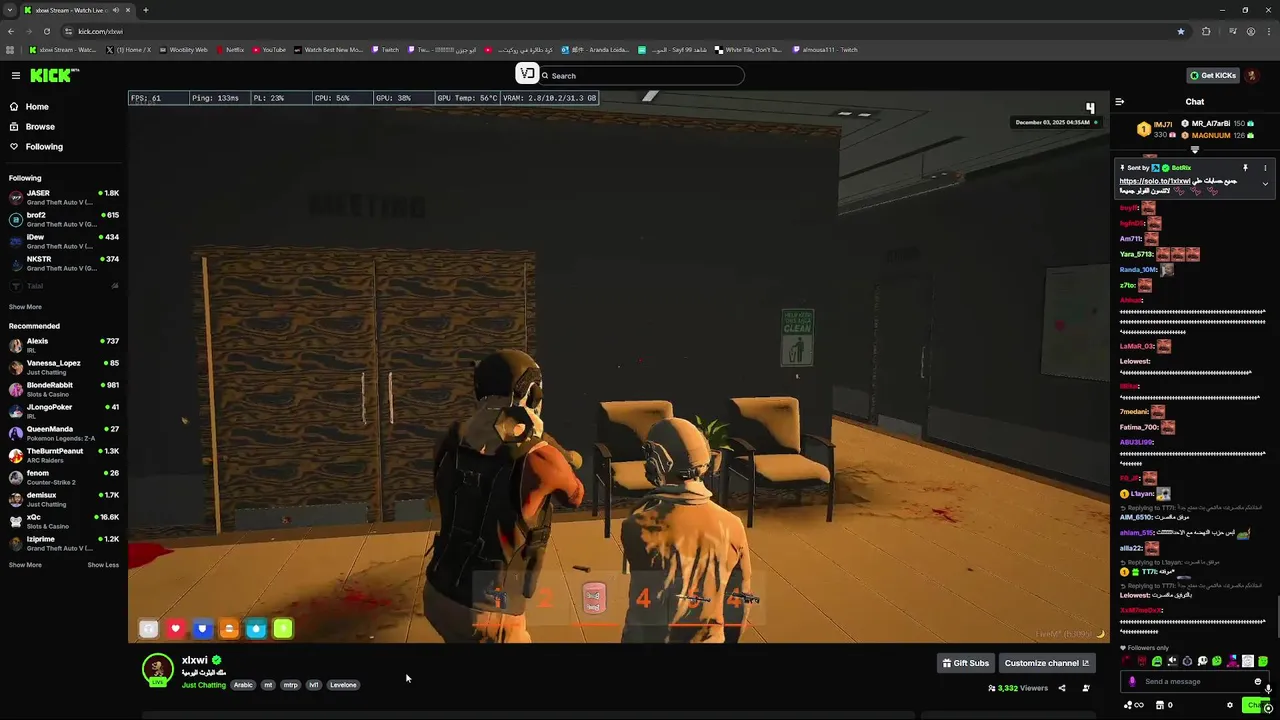Viewport: 1280px width, 720px height.
Task: Collapse Recommended list with Show Less
Action: [x=103, y=565]
